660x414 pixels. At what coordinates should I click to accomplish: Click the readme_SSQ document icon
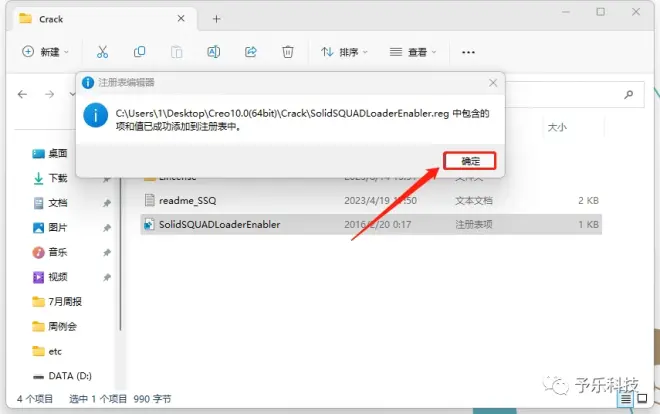pyautogui.click(x=149, y=200)
